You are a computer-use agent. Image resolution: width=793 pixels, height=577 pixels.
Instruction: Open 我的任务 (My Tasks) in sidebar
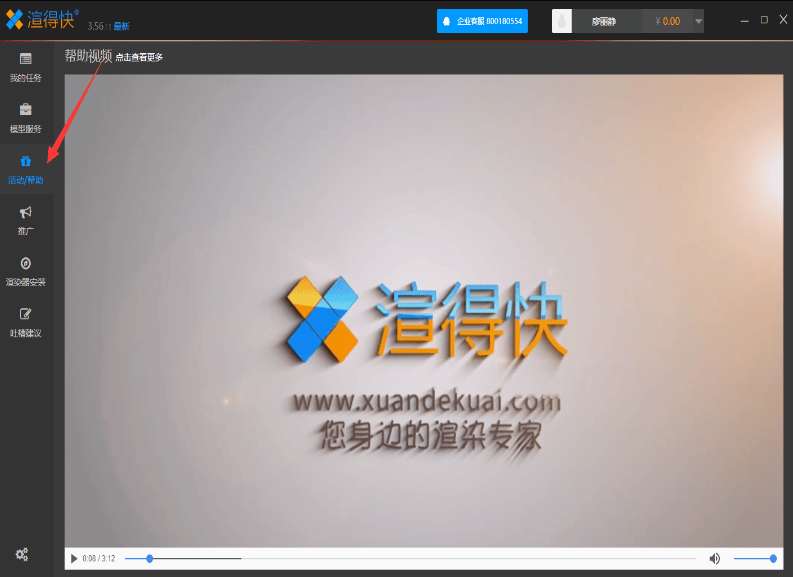click(x=25, y=67)
